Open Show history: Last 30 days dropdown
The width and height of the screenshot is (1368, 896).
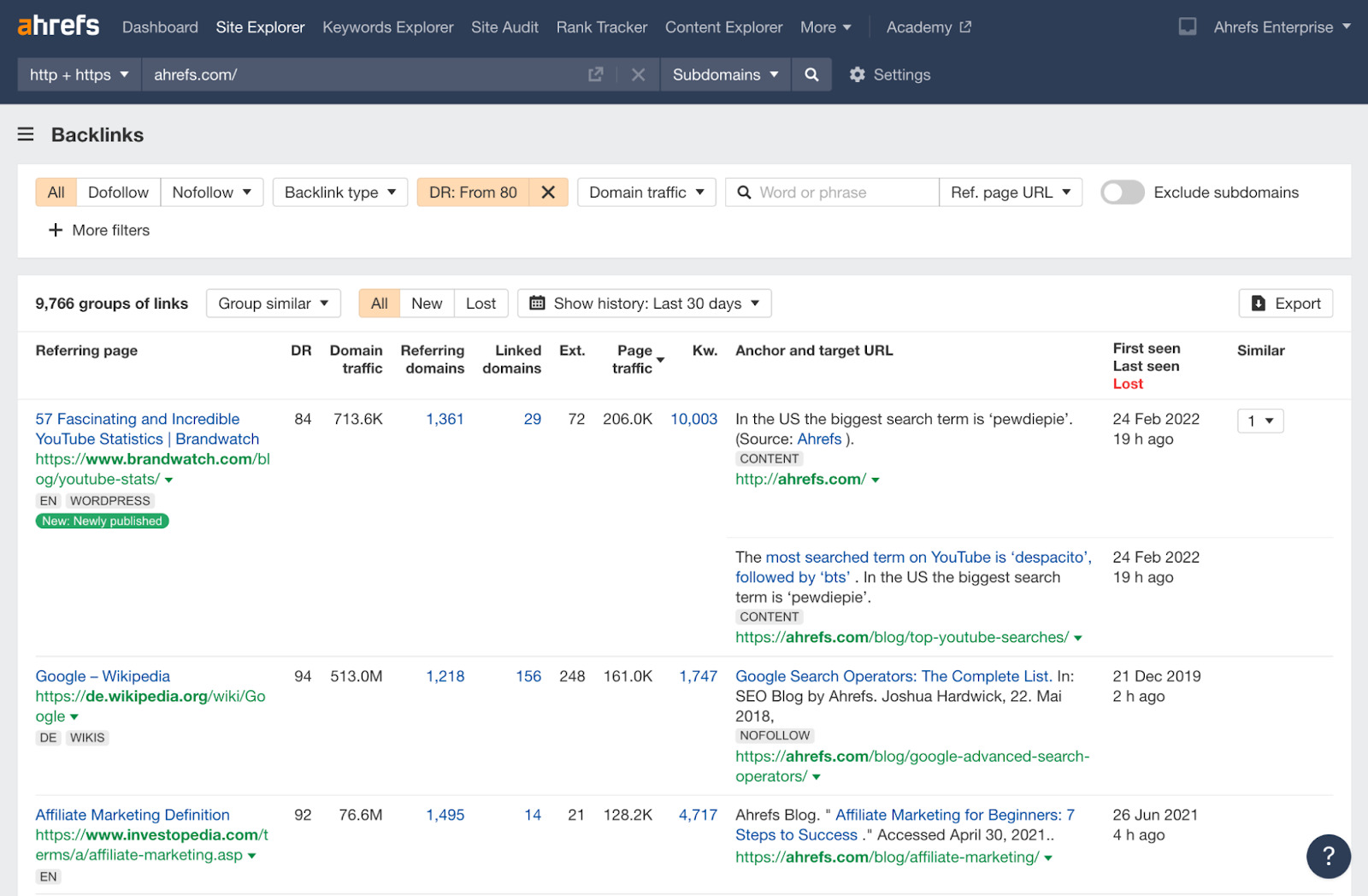pos(644,304)
